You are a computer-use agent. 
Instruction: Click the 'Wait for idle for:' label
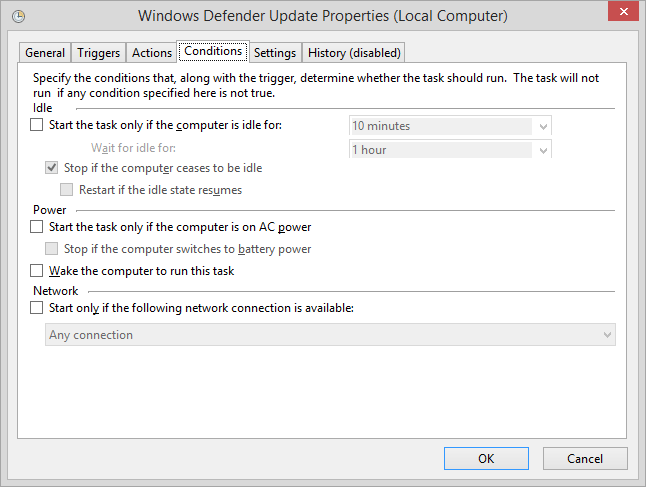click(x=133, y=148)
